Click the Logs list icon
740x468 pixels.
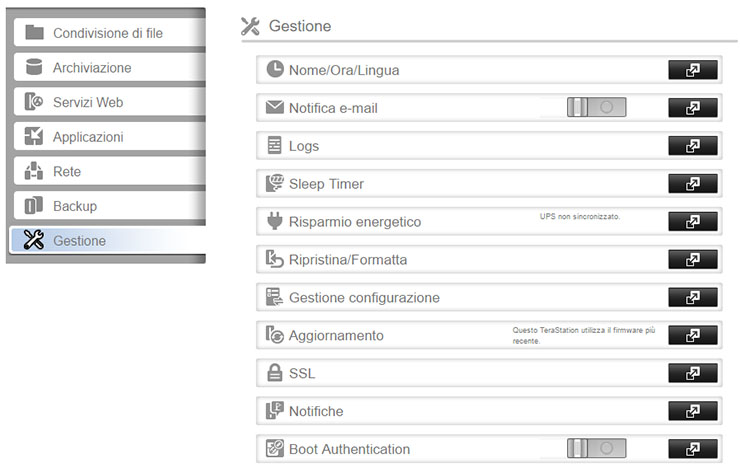(x=275, y=146)
